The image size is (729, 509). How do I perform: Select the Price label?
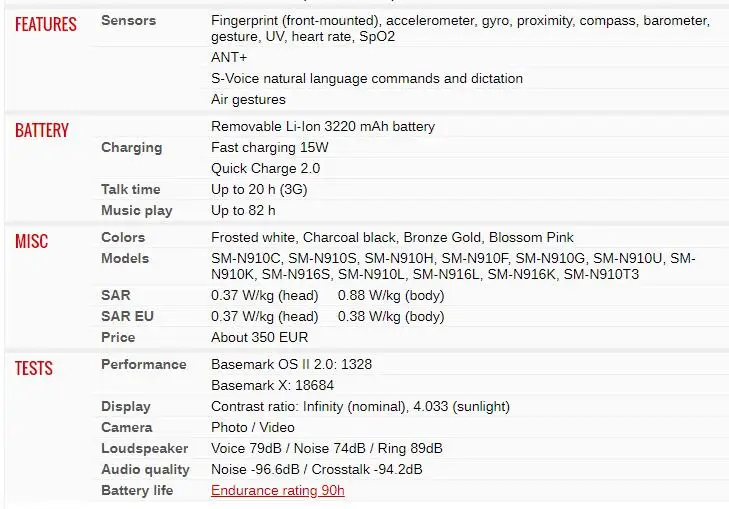[118, 338]
